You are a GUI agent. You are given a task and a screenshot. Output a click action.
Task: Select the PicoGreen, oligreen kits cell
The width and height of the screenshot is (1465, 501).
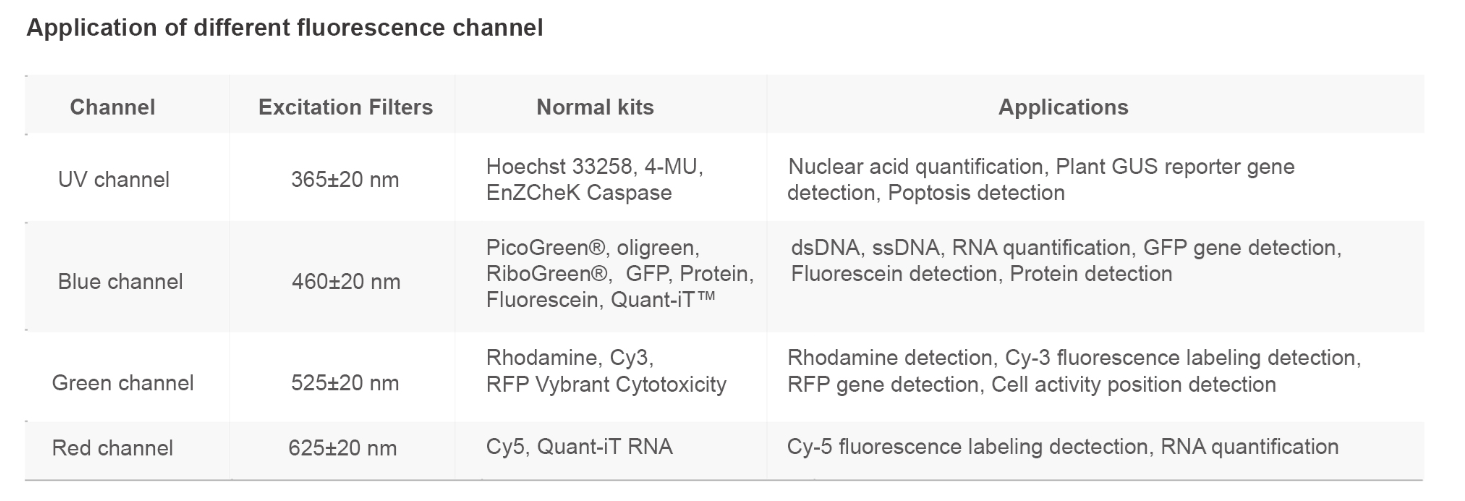point(620,273)
